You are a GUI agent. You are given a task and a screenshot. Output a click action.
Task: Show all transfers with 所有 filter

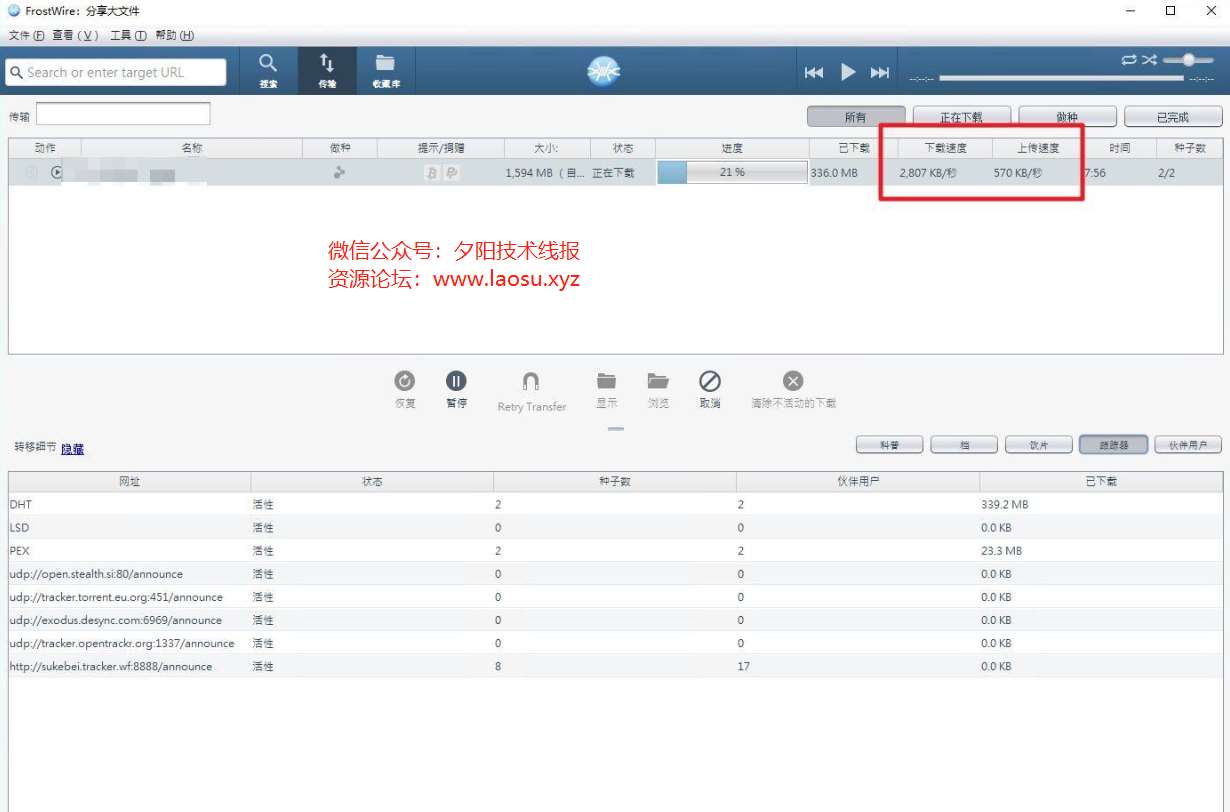[856, 117]
